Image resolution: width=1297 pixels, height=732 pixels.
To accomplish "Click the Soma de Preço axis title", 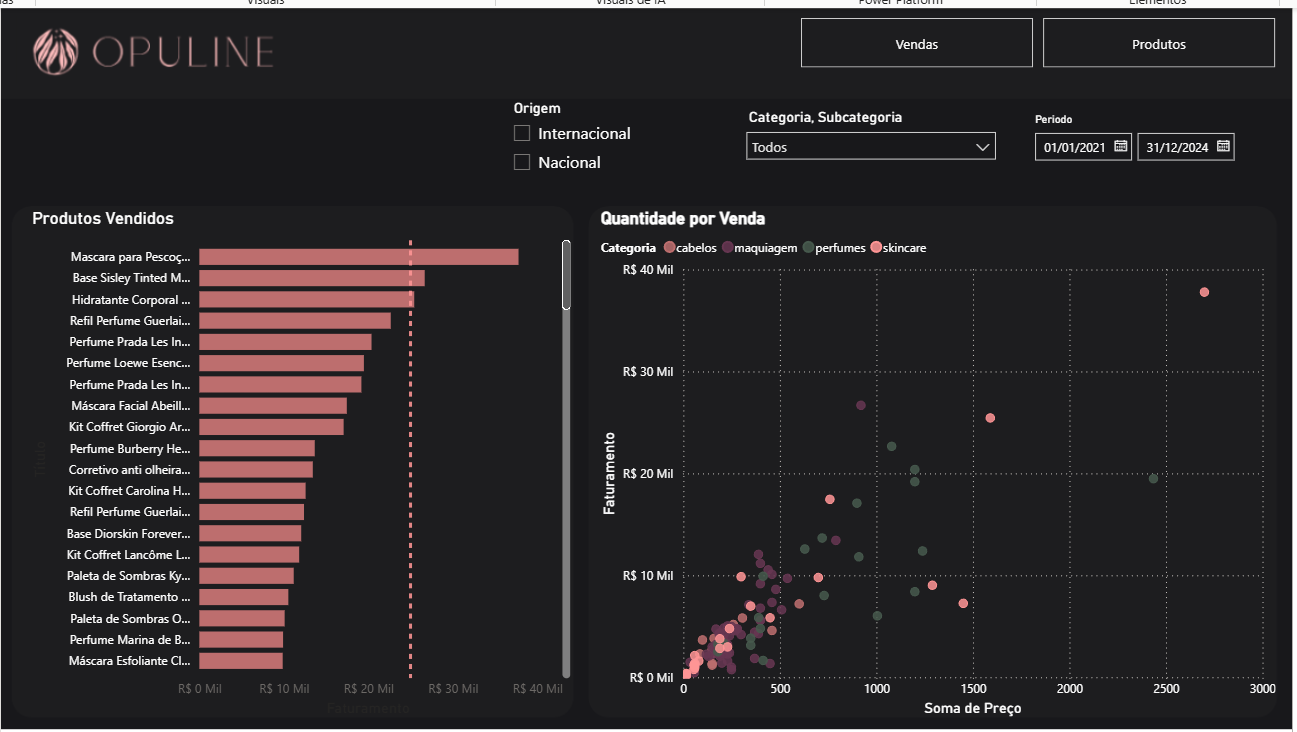I will (973, 708).
